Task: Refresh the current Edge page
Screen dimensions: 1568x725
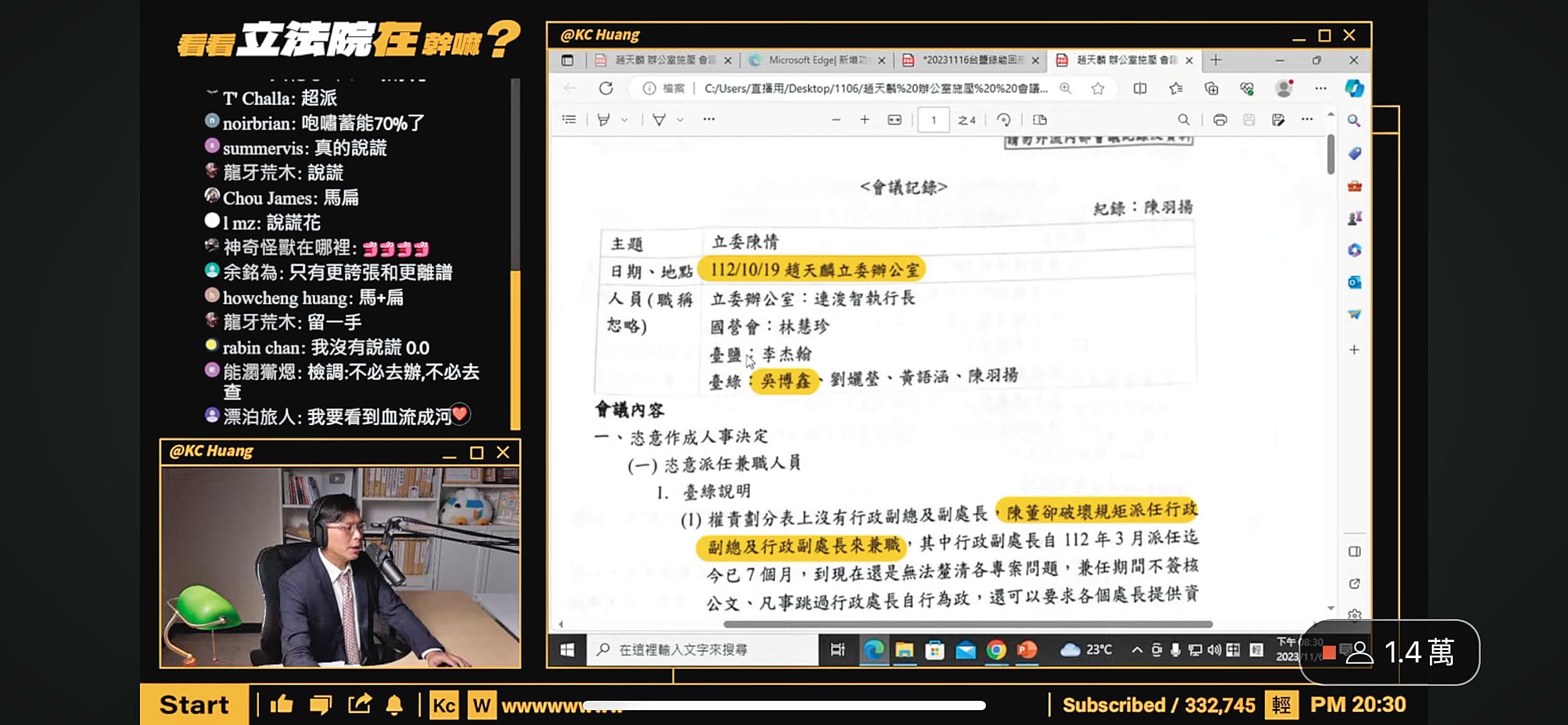Action: point(606,88)
